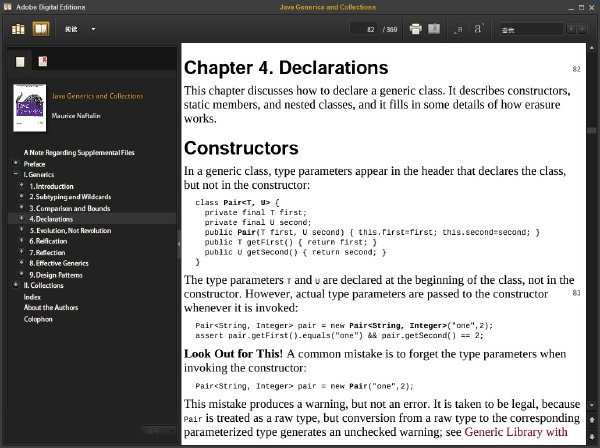Screen dimensions: 600x448
Task: Expand the II. Collections section
Action: click(x=16, y=285)
